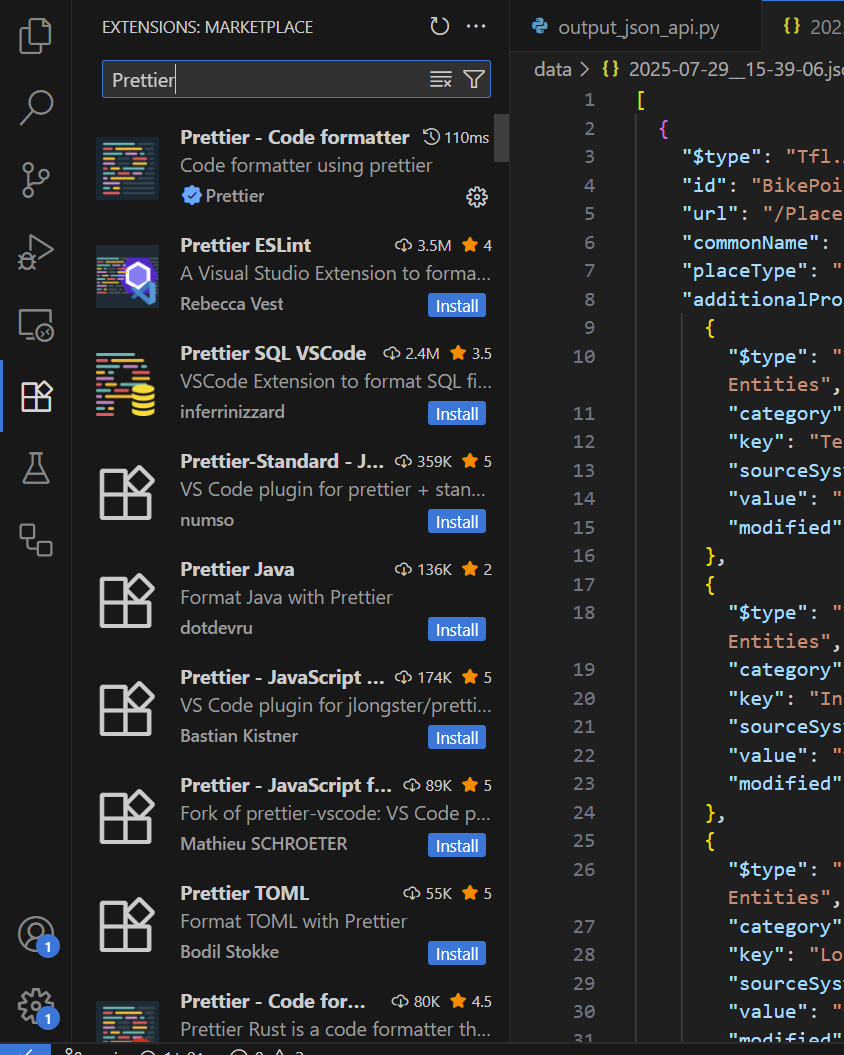Click the publisher name Rebecca Vest
This screenshot has height=1055, width=844.
232,304
